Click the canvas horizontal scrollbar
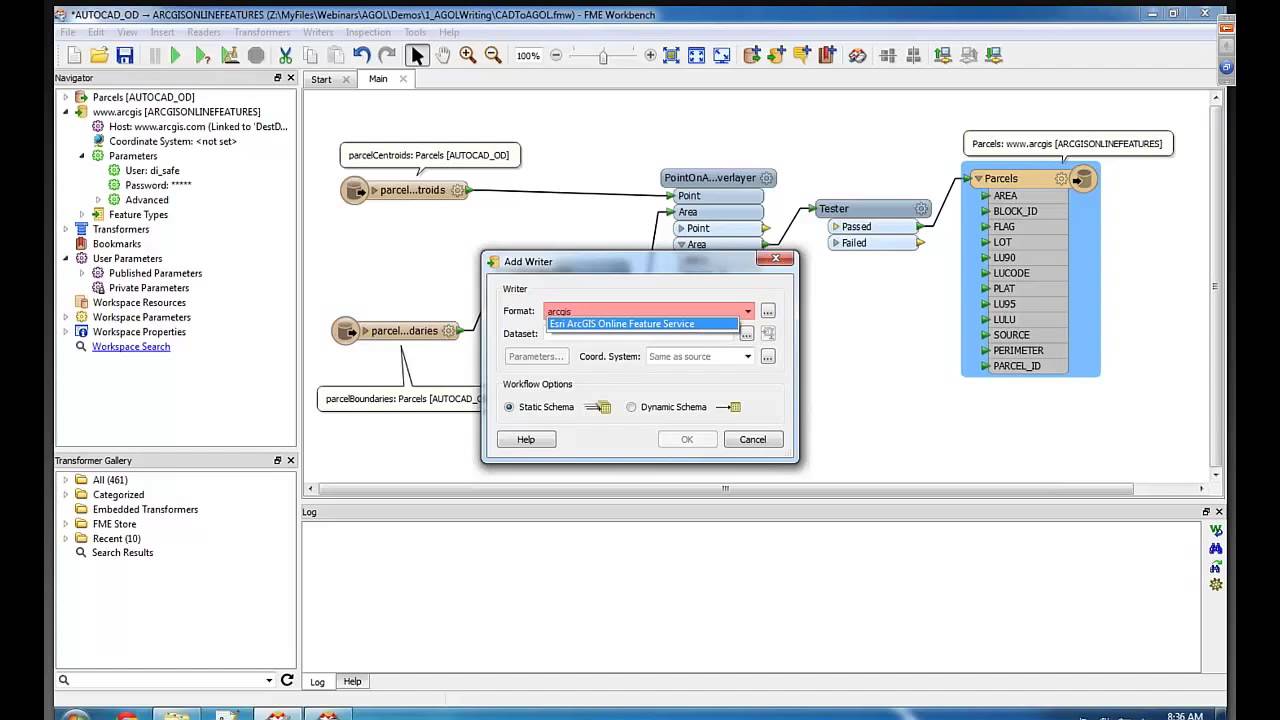Viewport: 1280px width, 720px height. click(725, 488)
